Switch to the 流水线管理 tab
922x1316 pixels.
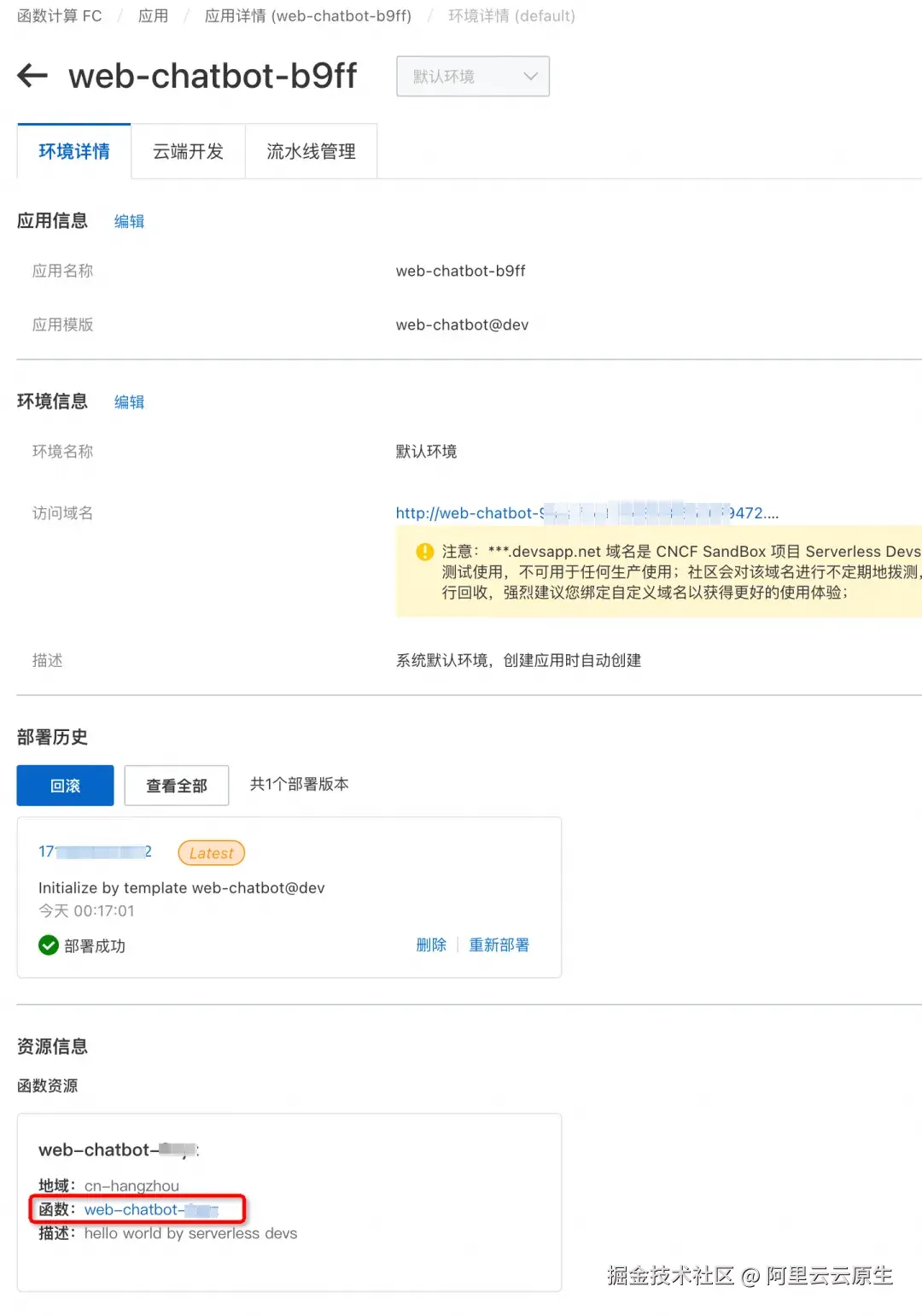click(x=311, y=151)
